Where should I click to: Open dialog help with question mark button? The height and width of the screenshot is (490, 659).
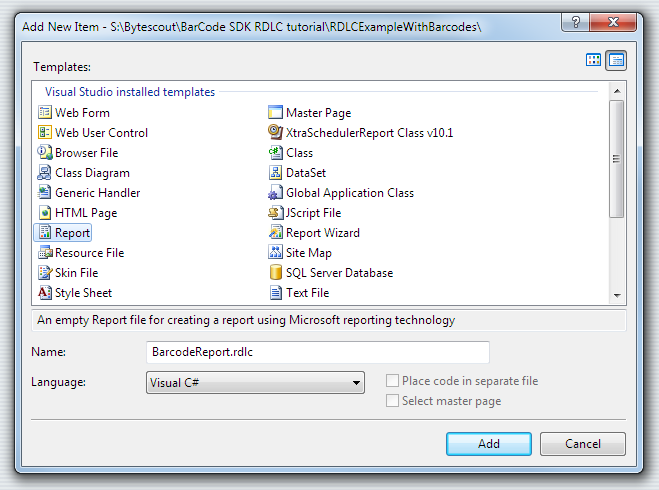tap(575, 21)
